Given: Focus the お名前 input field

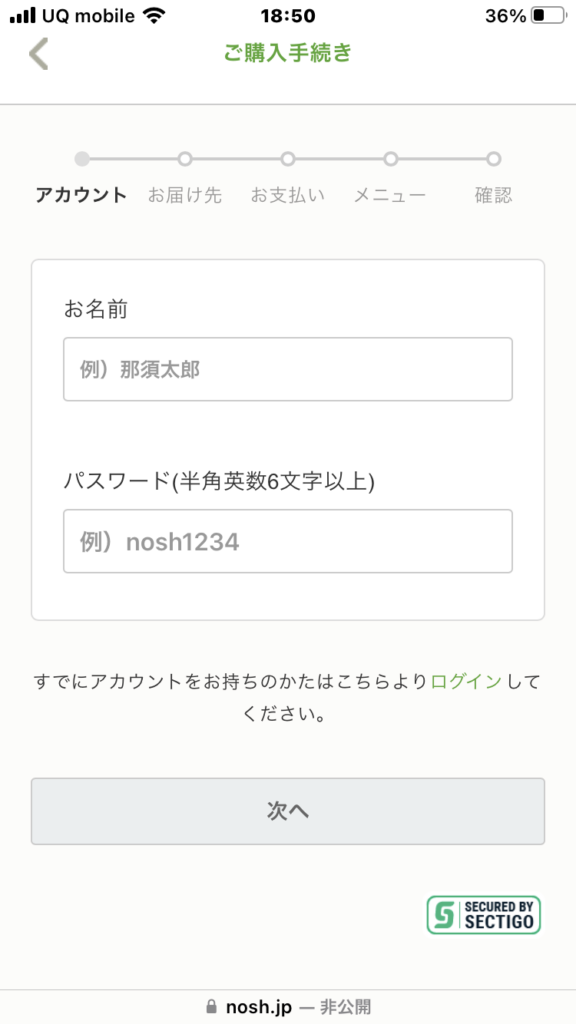Looking at the screenshot, I should pos(288,369).
